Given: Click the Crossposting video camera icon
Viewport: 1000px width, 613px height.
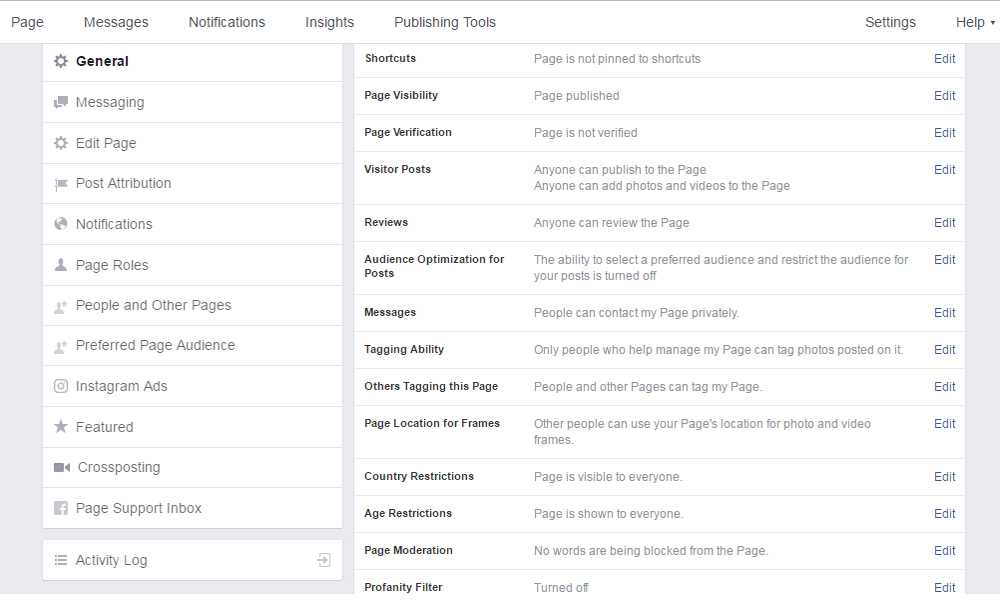Looking at the screenshot, I should 62,468.
